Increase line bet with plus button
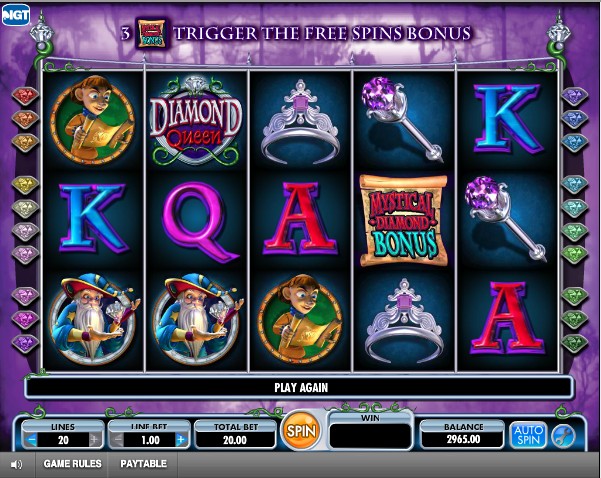Image resolution: width=601 pixels, height=478 pixels. (x=182, y=440)
